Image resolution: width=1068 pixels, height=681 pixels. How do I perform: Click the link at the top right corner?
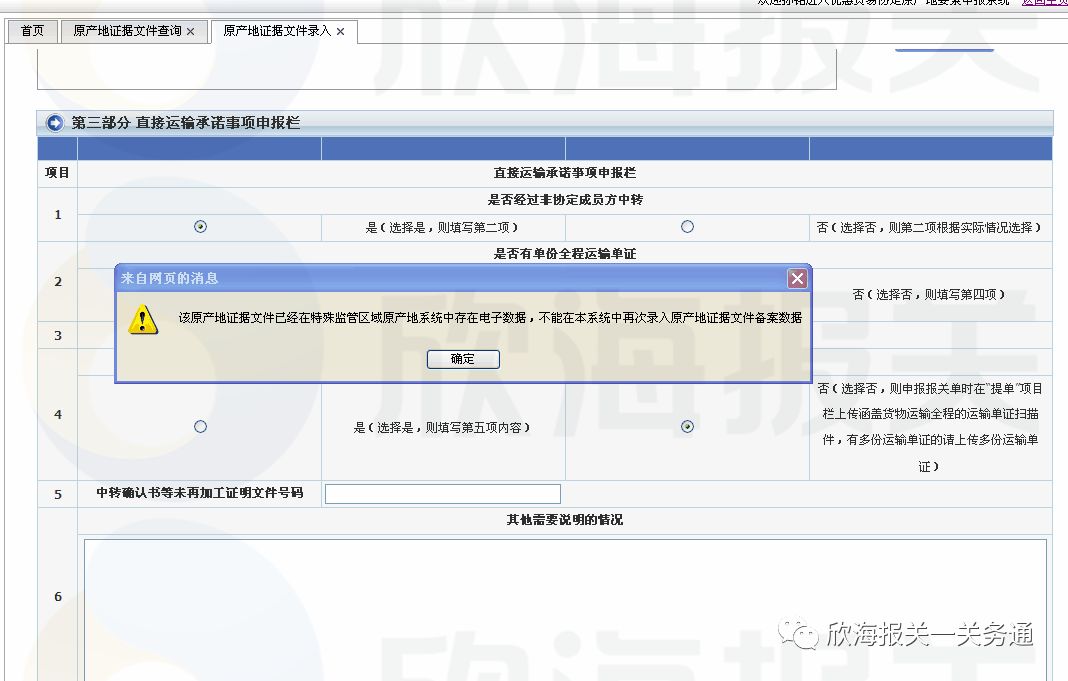point(1044,3)
